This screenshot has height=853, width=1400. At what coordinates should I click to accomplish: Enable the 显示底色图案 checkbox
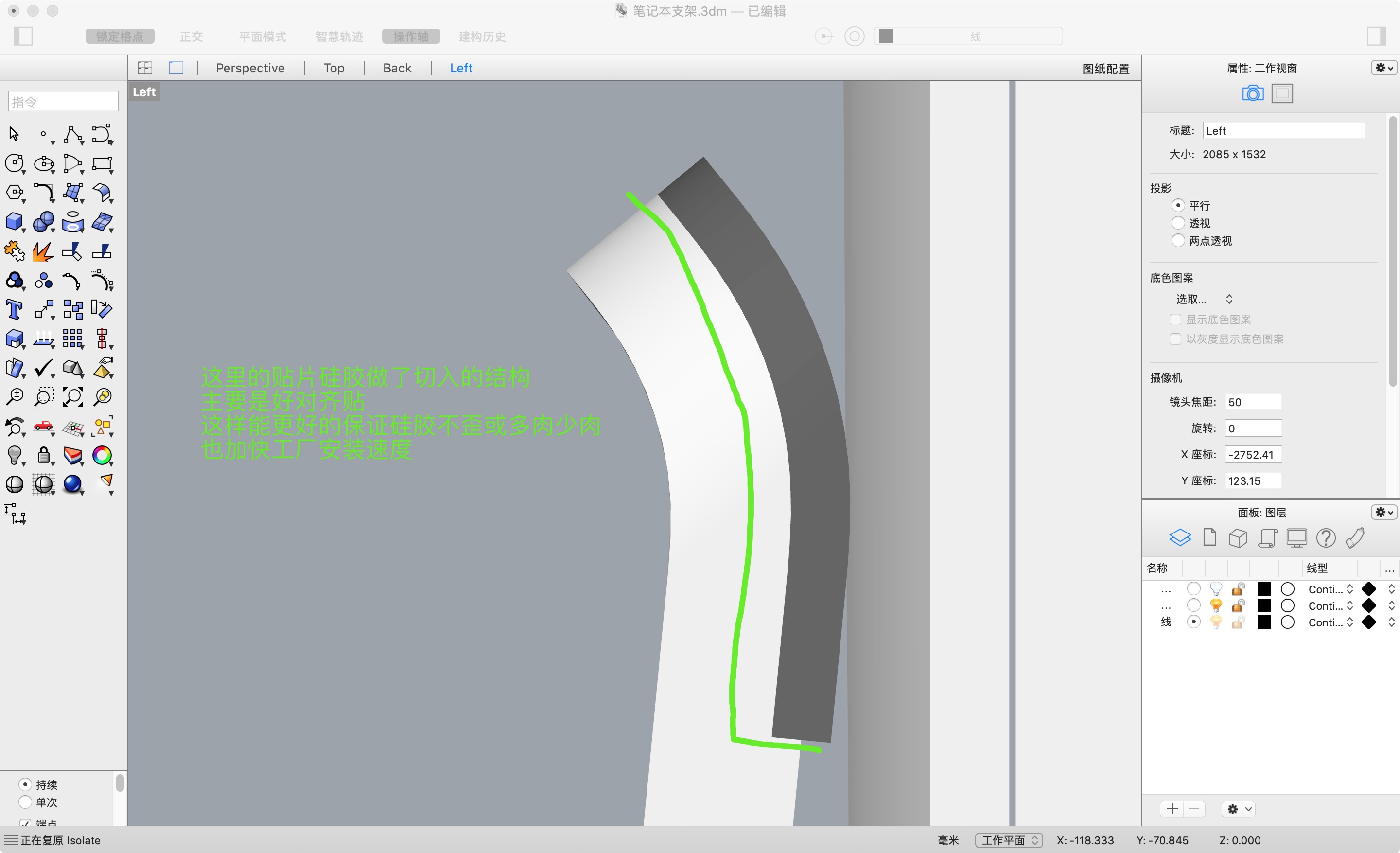[1175, 320]
